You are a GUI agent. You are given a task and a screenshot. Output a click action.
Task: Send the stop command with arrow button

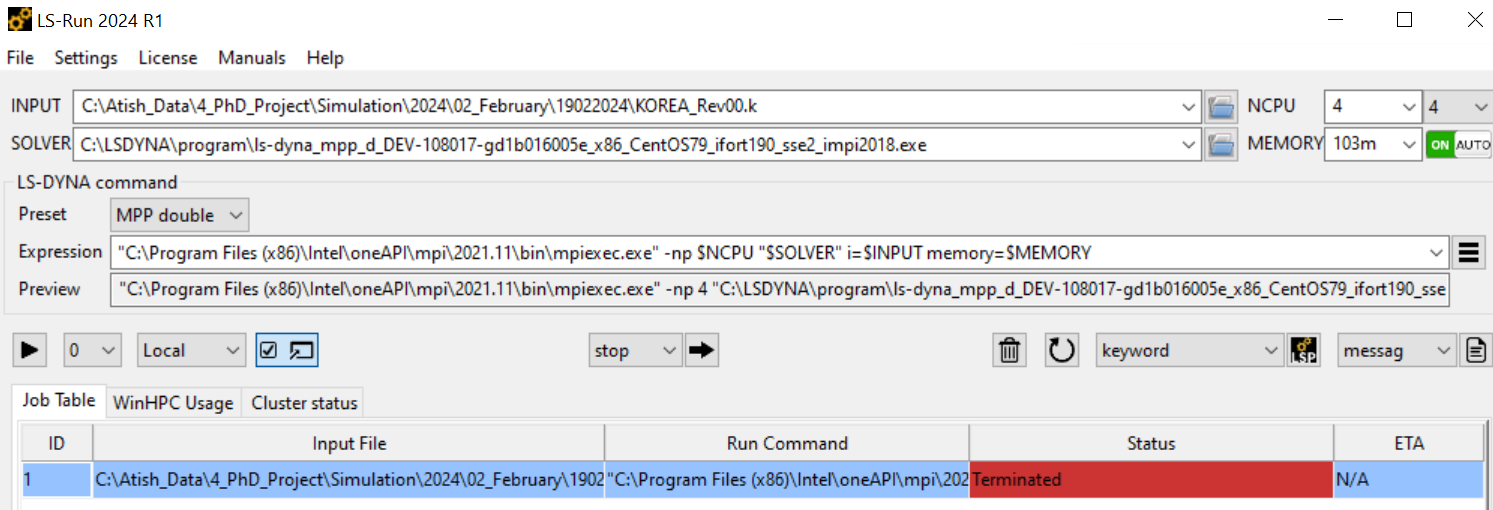[x=703, y=350]
